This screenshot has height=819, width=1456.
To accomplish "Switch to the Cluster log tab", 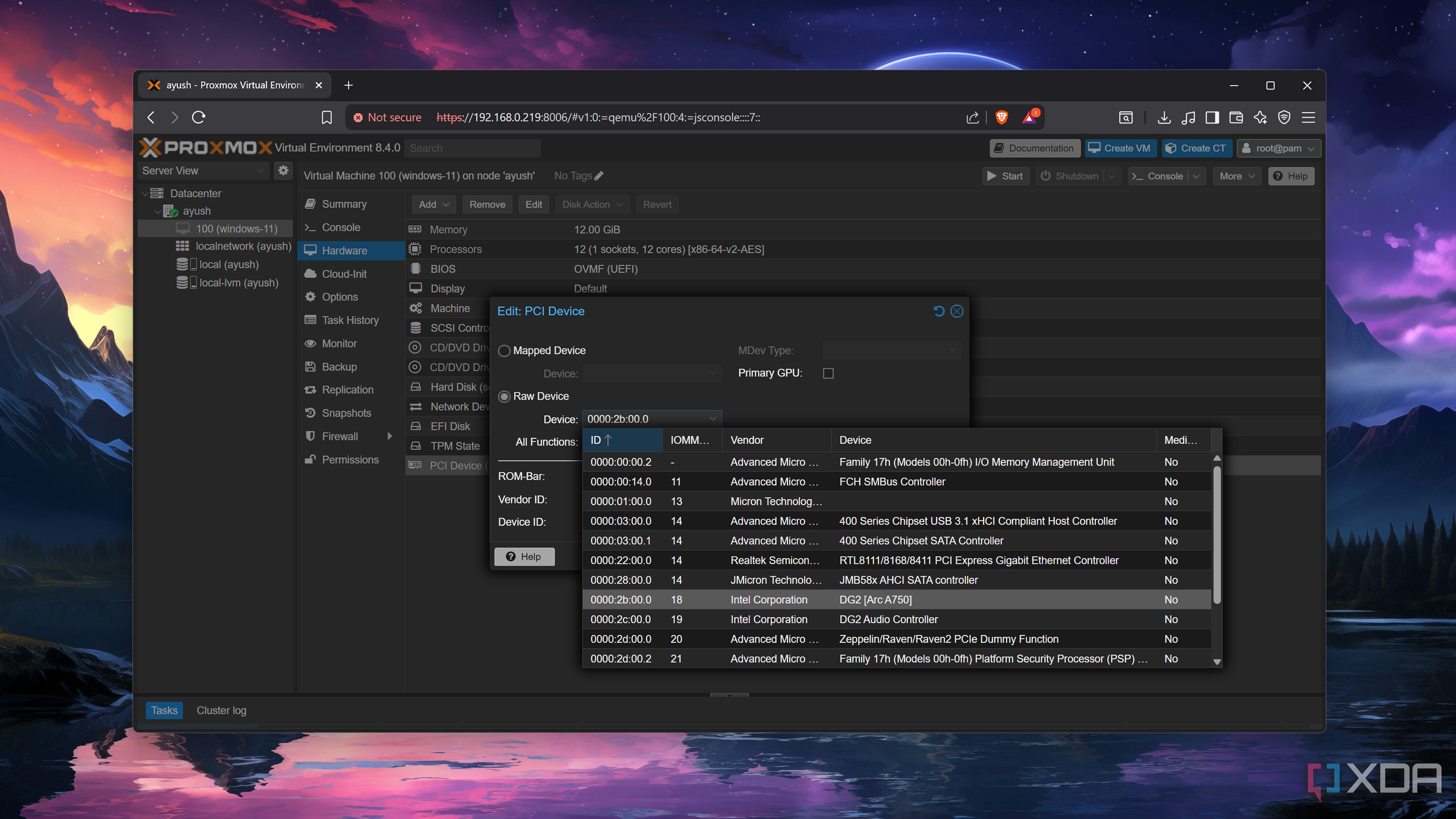I will pos(221,711).
